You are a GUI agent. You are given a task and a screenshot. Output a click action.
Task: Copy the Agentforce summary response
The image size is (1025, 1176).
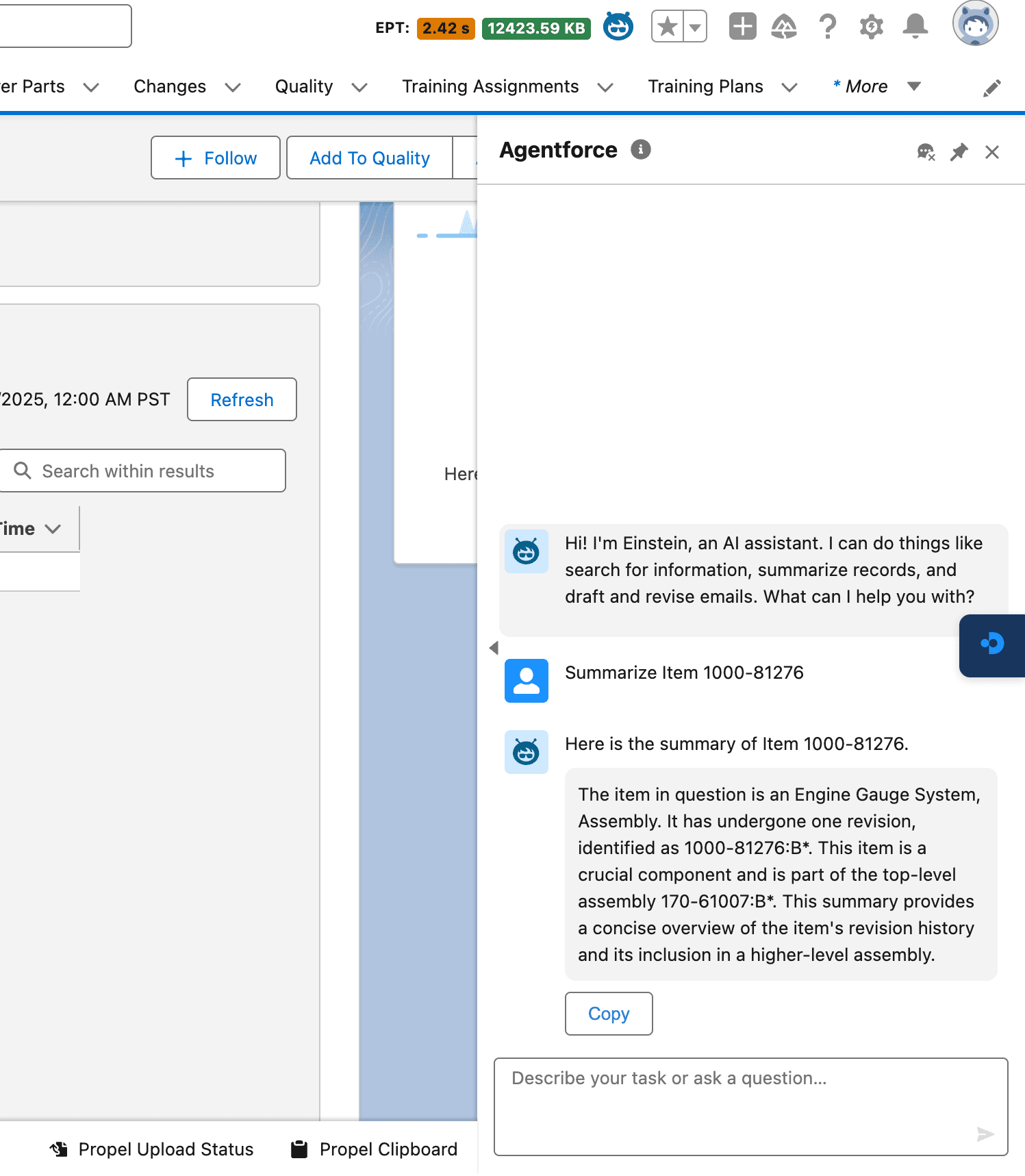(x=609, y=1014)
